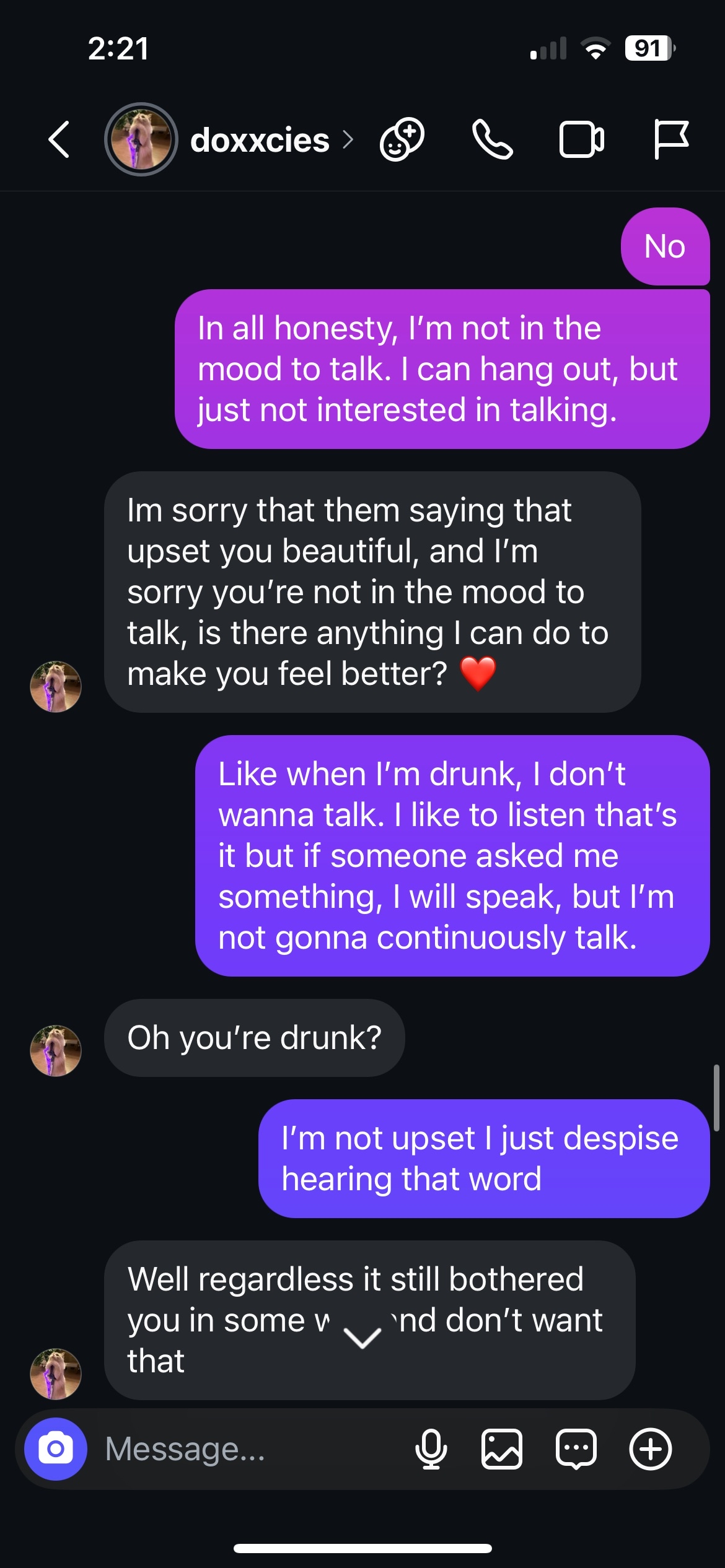
Task: Tap the "despise hearing that word" message
Action: [483, 1158]
